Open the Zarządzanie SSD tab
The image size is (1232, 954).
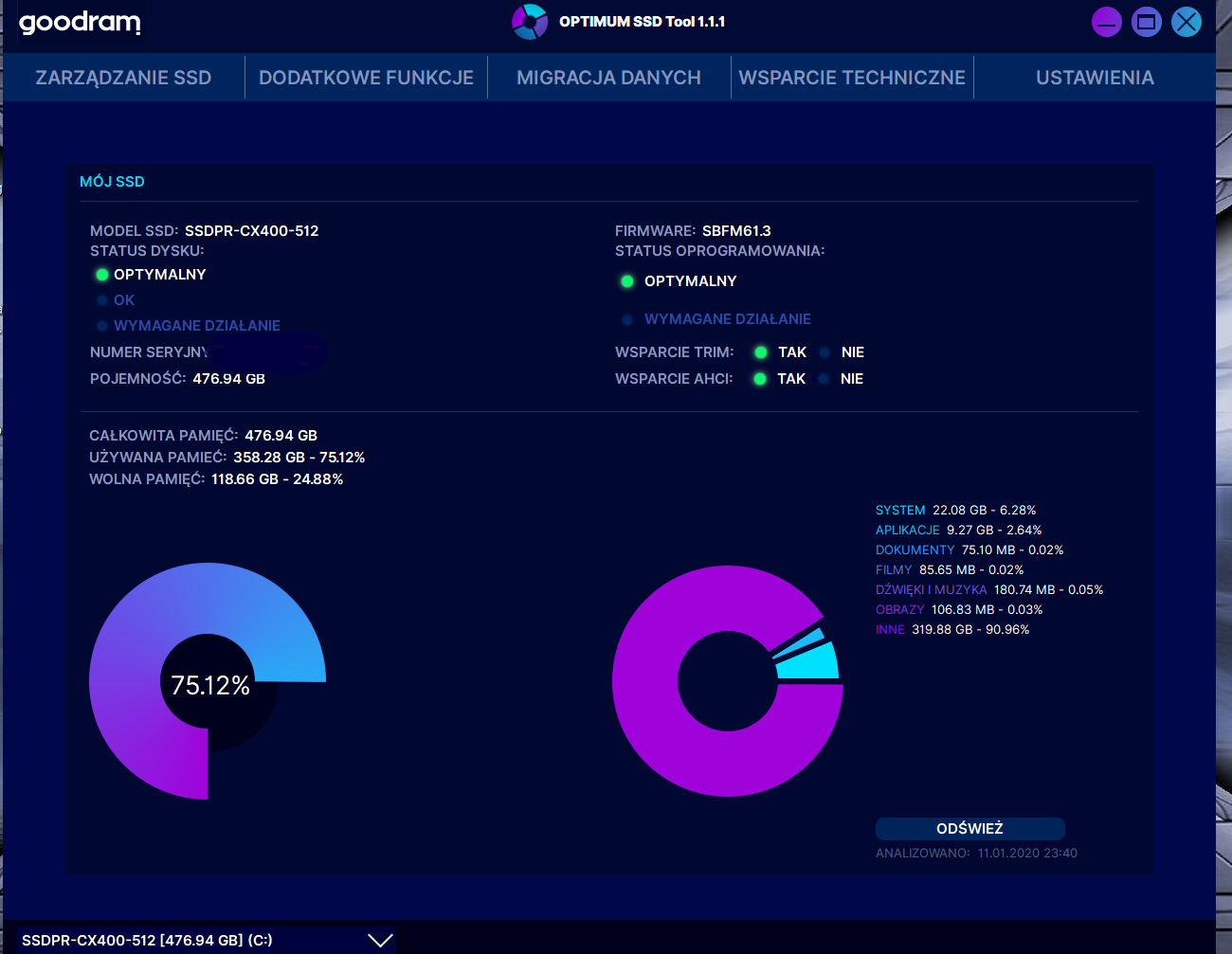point(123,78)
